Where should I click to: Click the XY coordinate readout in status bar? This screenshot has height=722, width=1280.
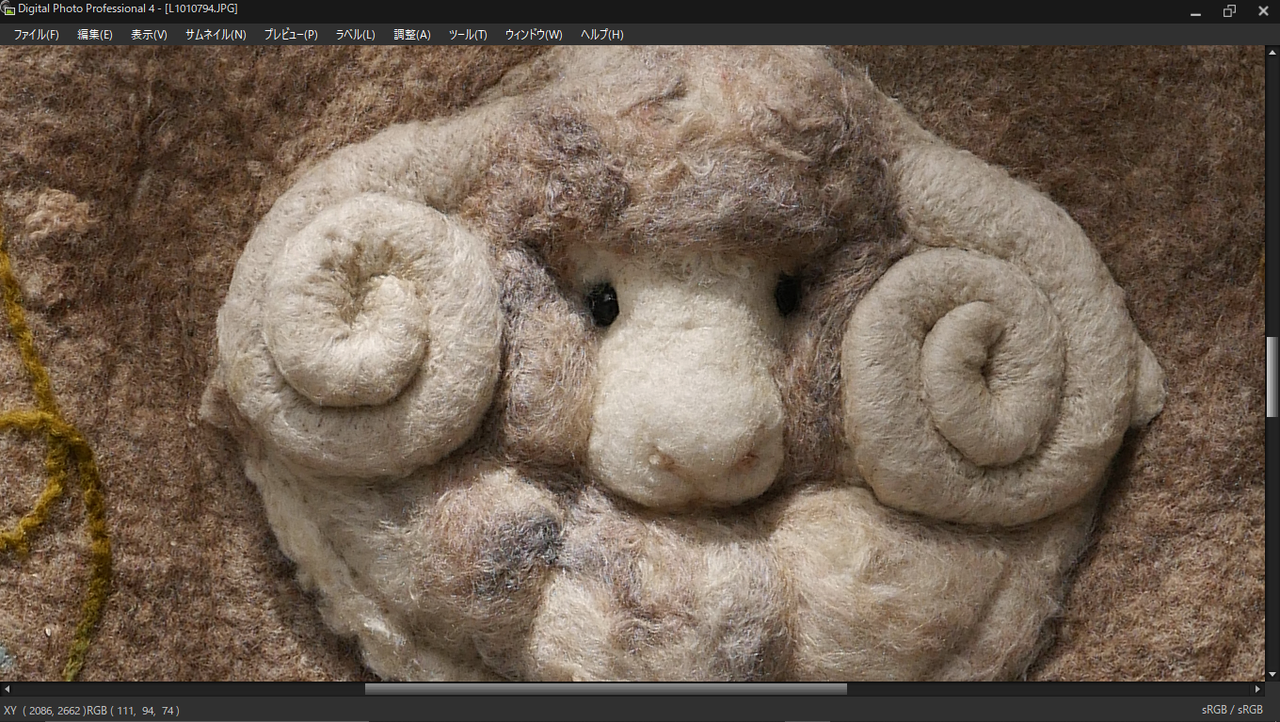[x=92, y=710]
